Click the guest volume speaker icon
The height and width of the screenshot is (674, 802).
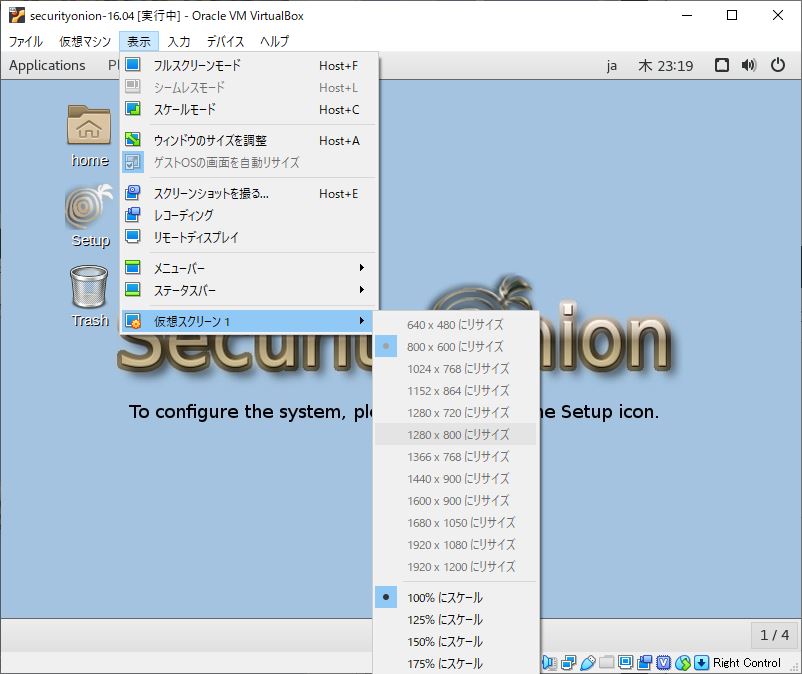click(x=749, y=65)
